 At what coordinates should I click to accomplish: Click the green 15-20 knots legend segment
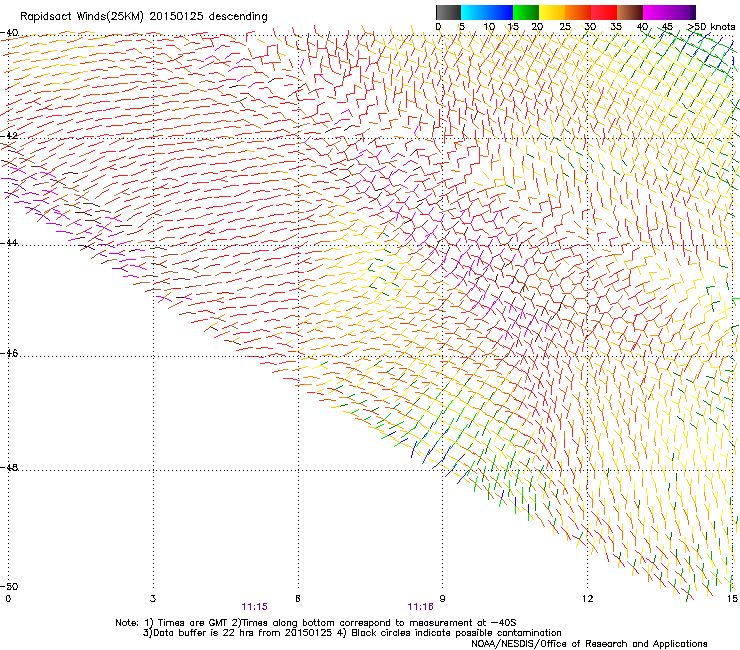click(526, 12)
